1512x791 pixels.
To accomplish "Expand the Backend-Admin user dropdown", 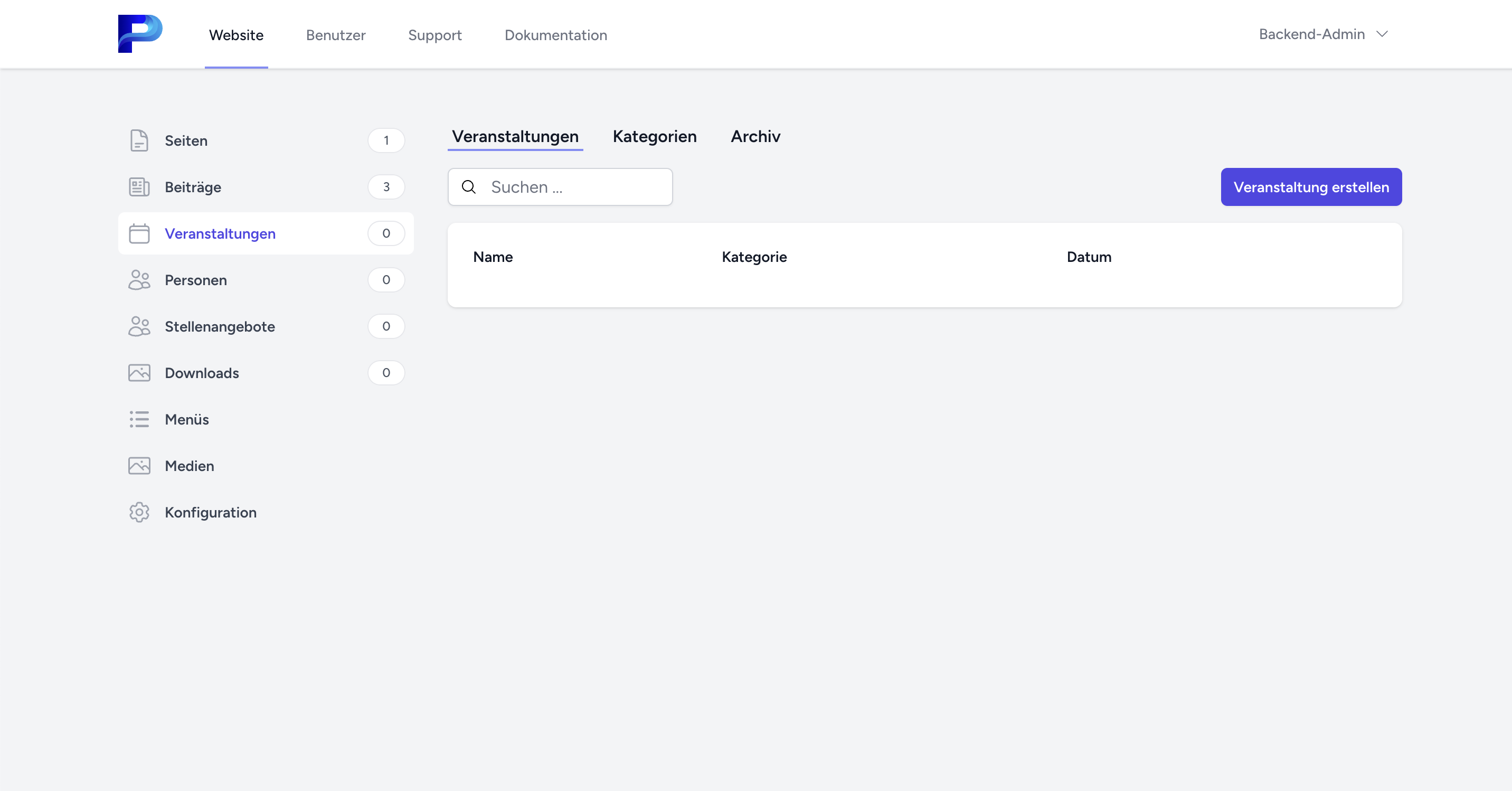I will (1311, 34).
